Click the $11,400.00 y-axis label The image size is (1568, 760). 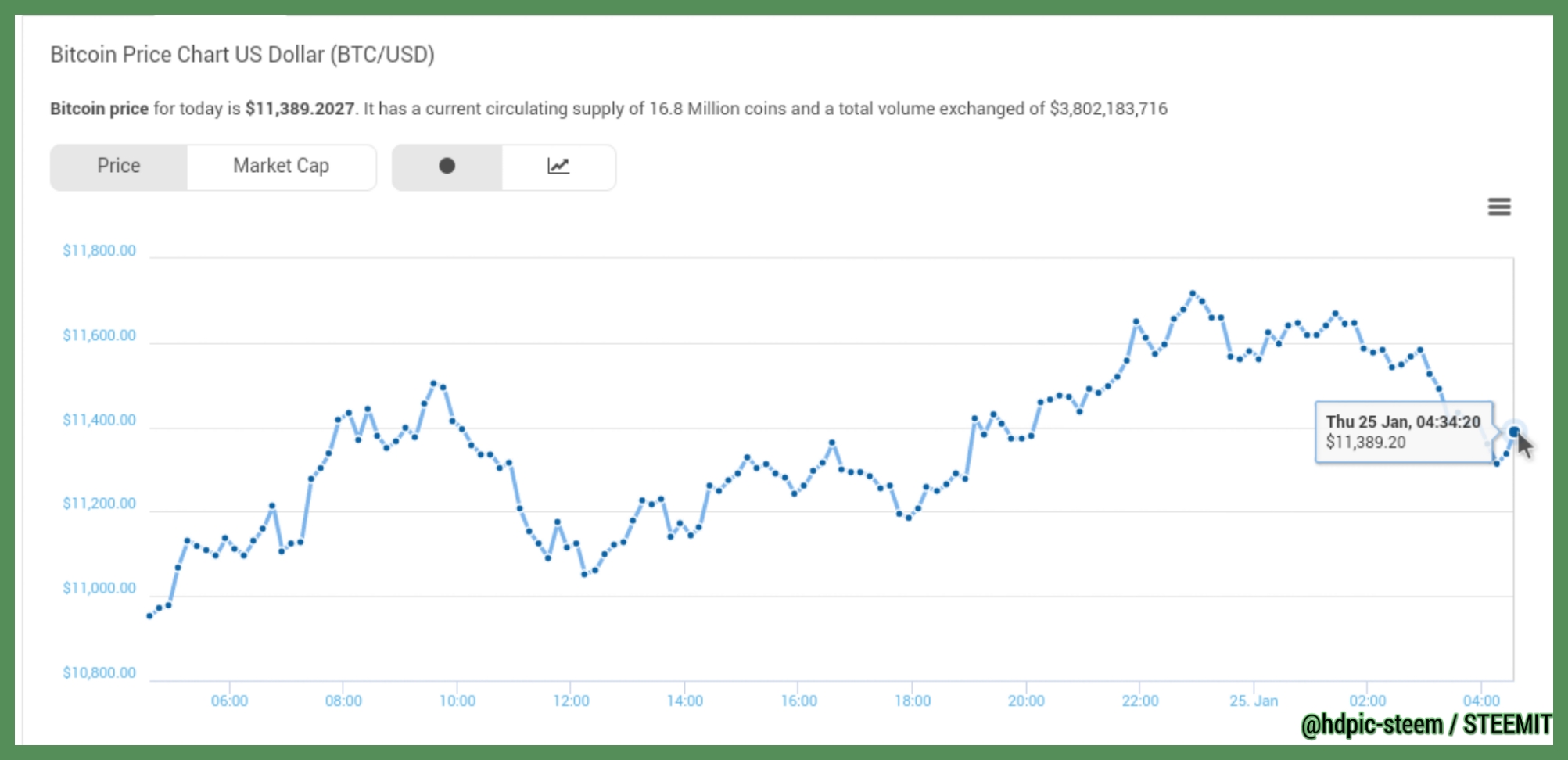(99, 420)
